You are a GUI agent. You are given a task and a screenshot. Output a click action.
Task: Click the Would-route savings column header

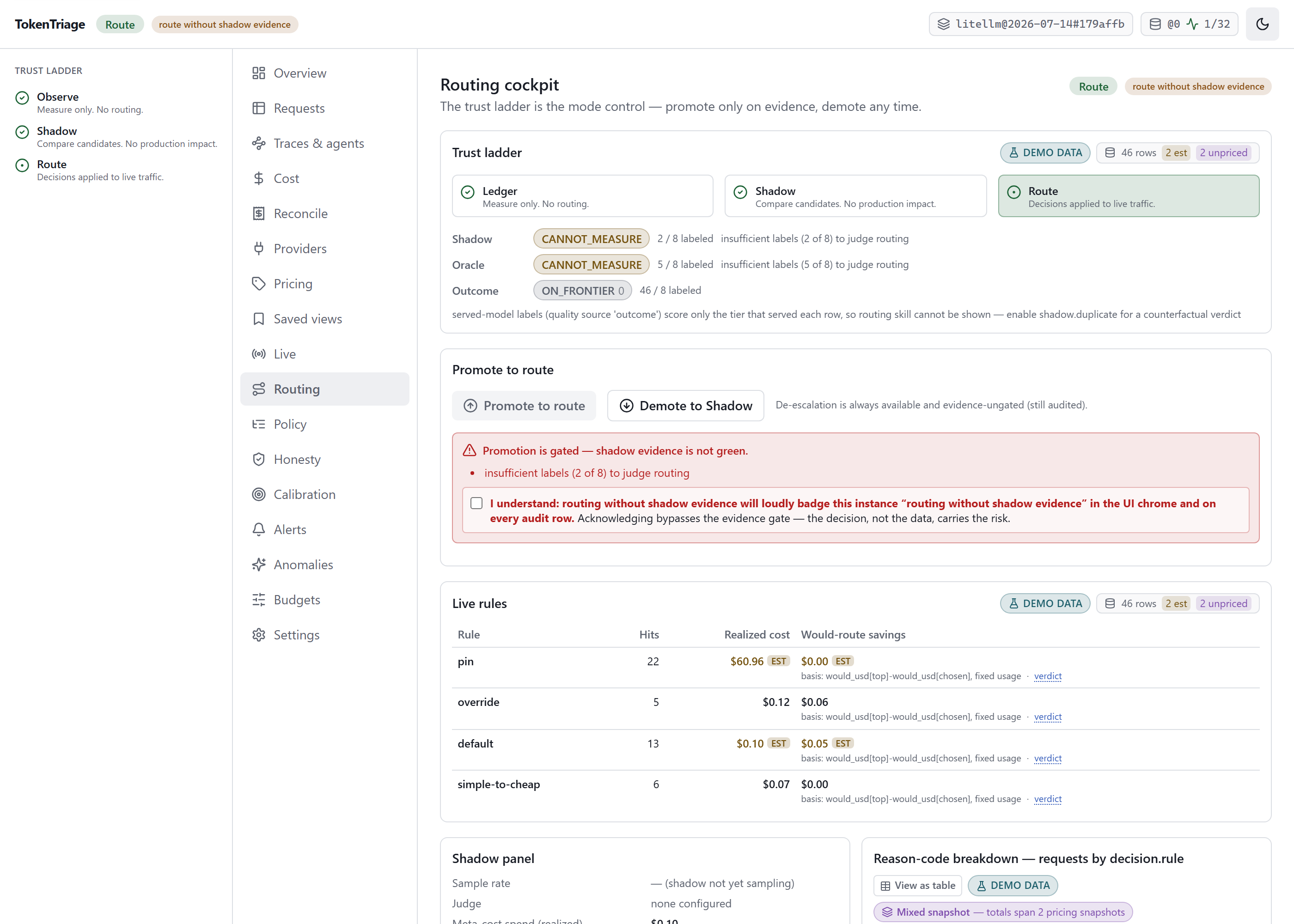tap(853, 634)
